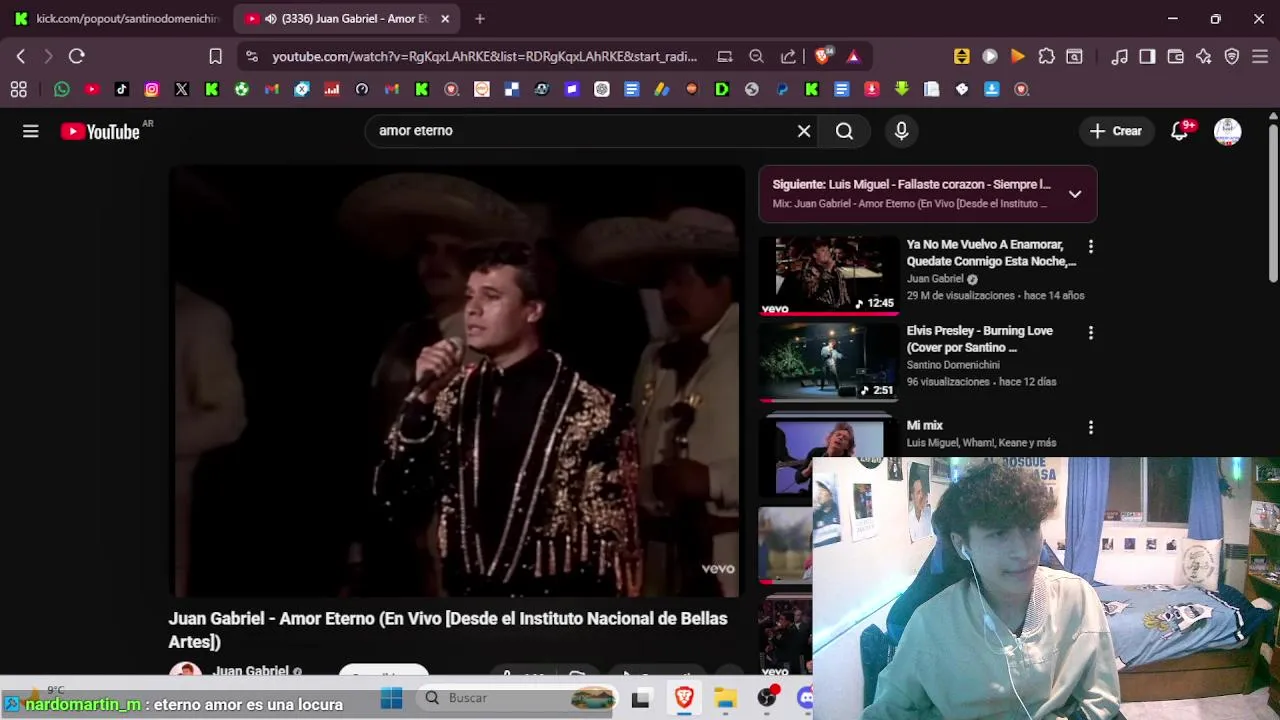Screen dimensions: 1280x720
Task: Open a new browser tab
Action: coord(480,18)
